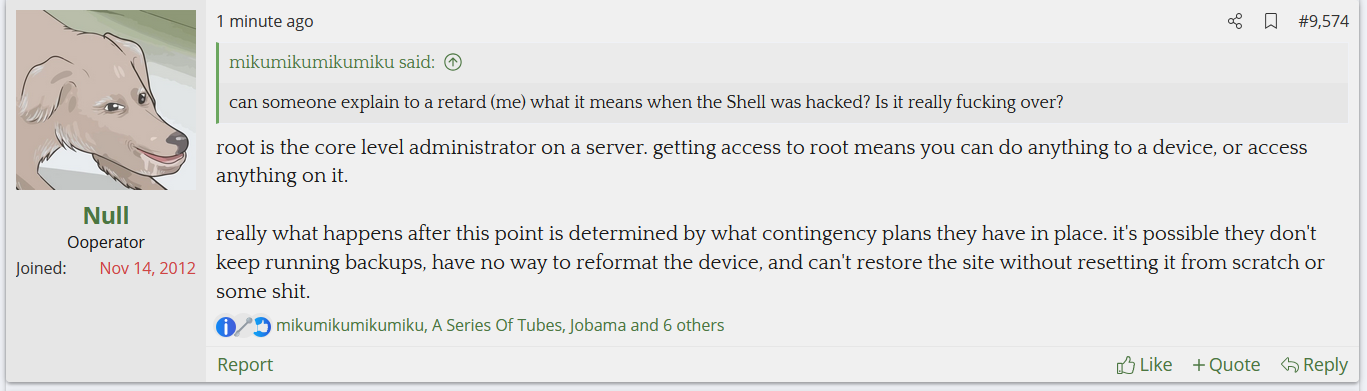Open Jobama's profile from reactions
The height and width of the screenshot is (391, 1367).
pos(598,325)
